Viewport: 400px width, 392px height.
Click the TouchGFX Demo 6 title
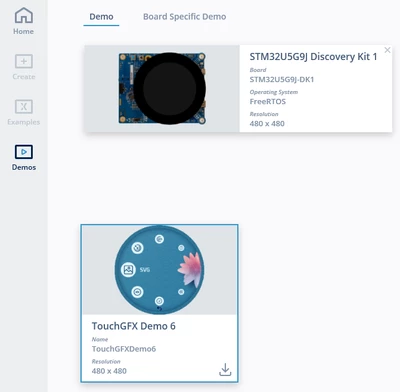pos(134,326)
